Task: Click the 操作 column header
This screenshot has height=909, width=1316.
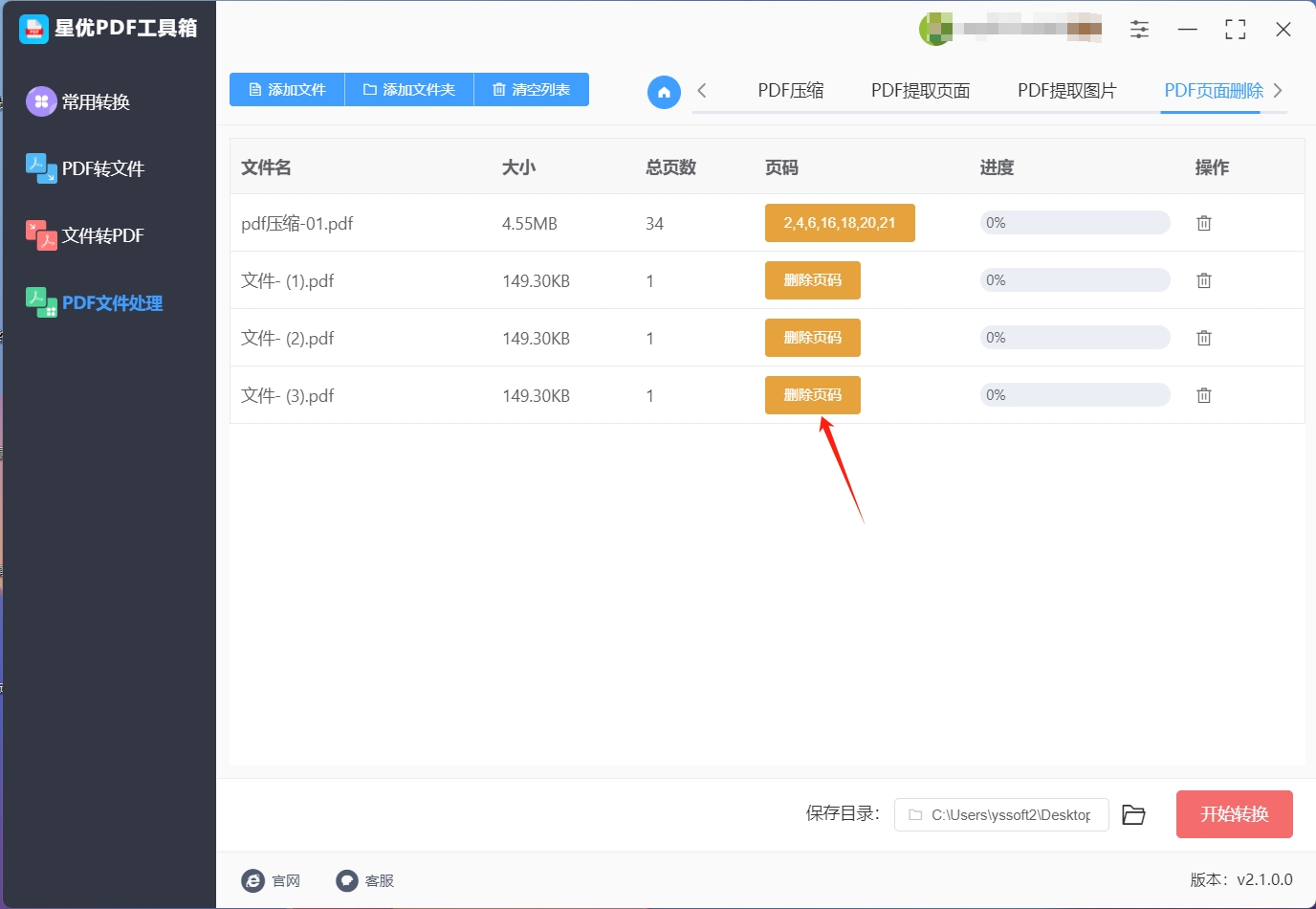Action: [1212, 167]
